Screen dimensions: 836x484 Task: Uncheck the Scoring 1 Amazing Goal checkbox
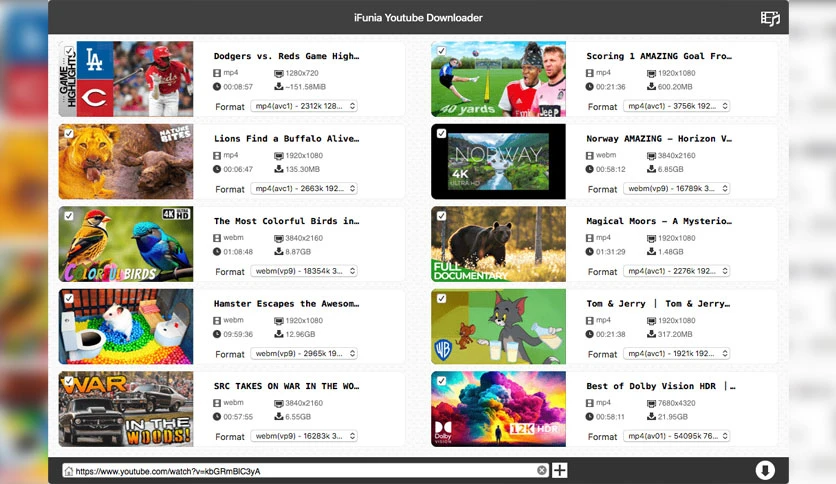441,51
